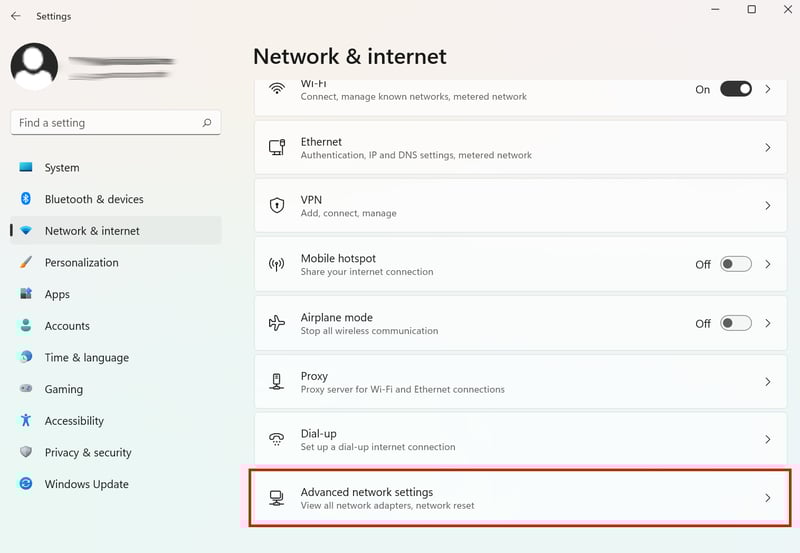Click the Proxy server icon
The height and width of the screenshot is (553, 800).
[x=277, y=382]
